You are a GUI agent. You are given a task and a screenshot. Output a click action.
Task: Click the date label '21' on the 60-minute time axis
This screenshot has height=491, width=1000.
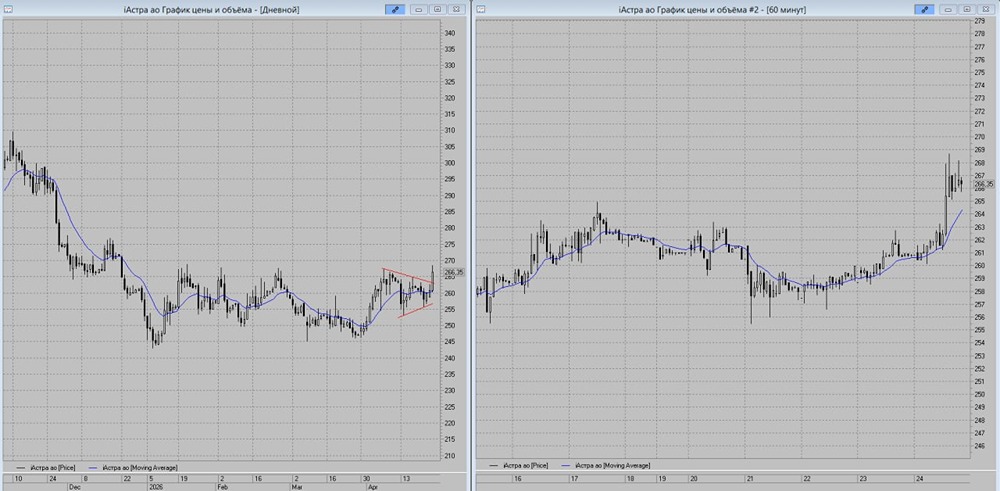point(751,478)
